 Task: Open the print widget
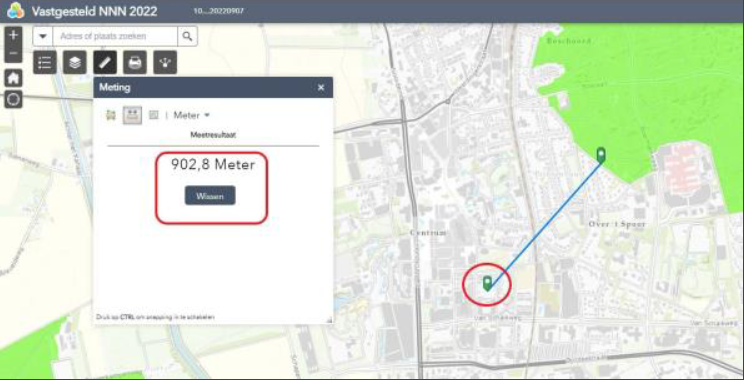pos(135,63)
